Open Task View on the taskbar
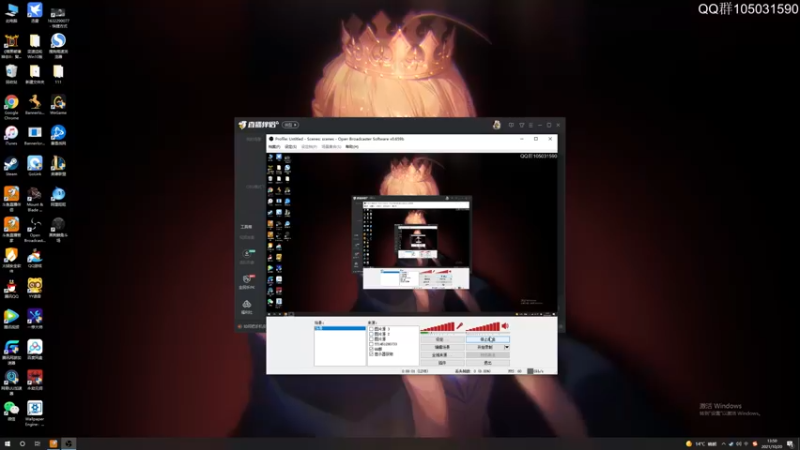This screenshot has height=450, width=800. click(37, 444)
